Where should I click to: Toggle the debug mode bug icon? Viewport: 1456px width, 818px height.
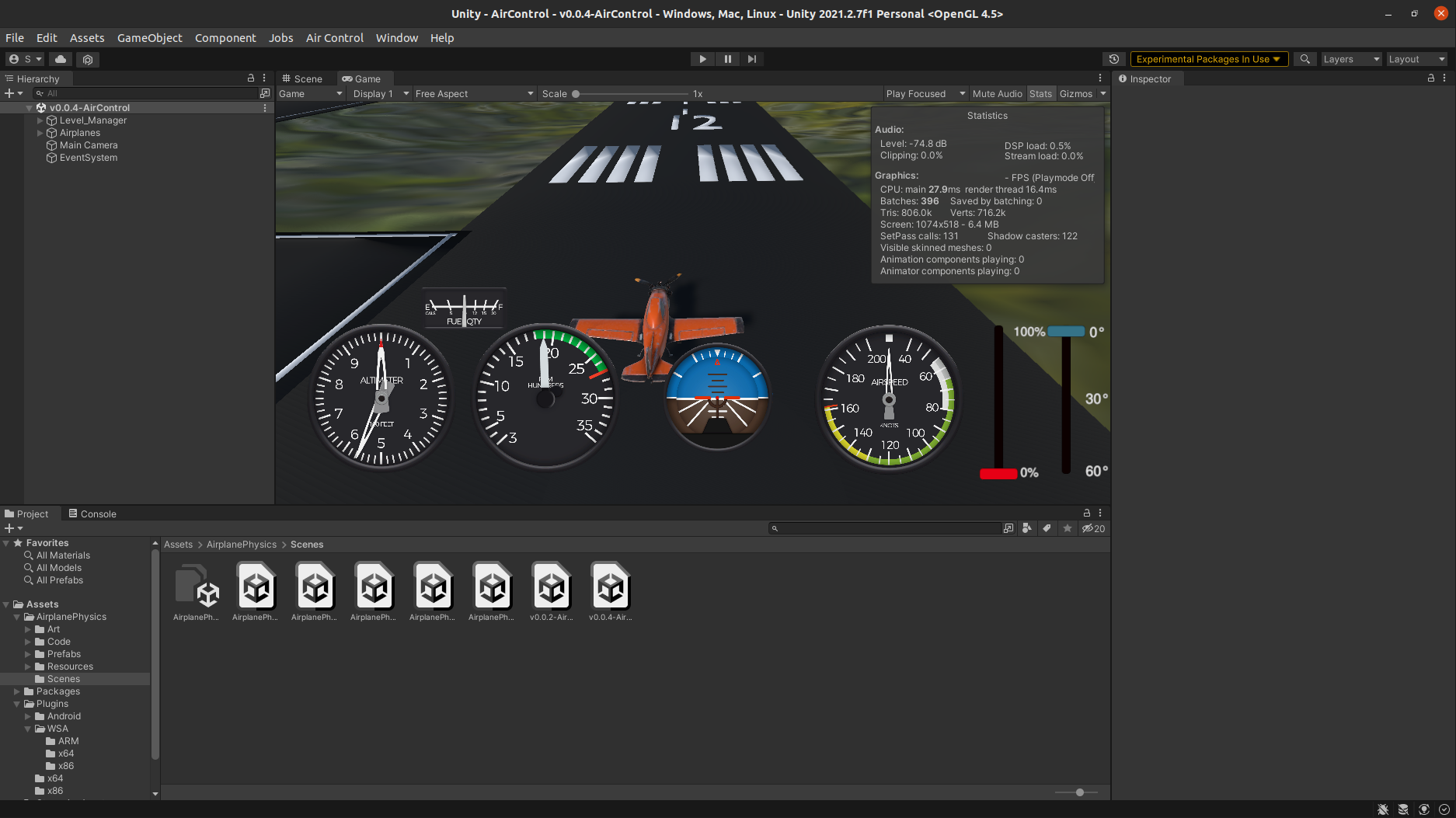coord(1383,809)
